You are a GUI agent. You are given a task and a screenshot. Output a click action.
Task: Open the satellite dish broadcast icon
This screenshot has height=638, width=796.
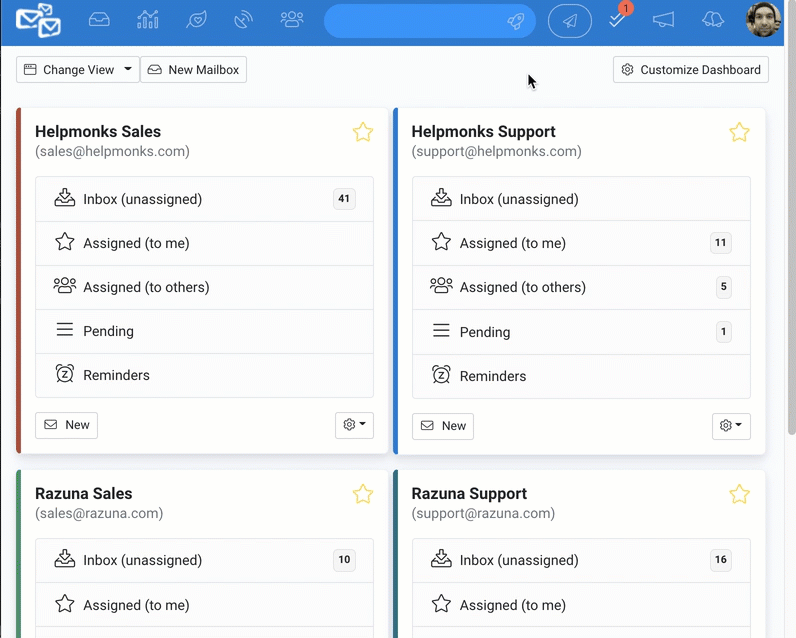tap(244, 20)
